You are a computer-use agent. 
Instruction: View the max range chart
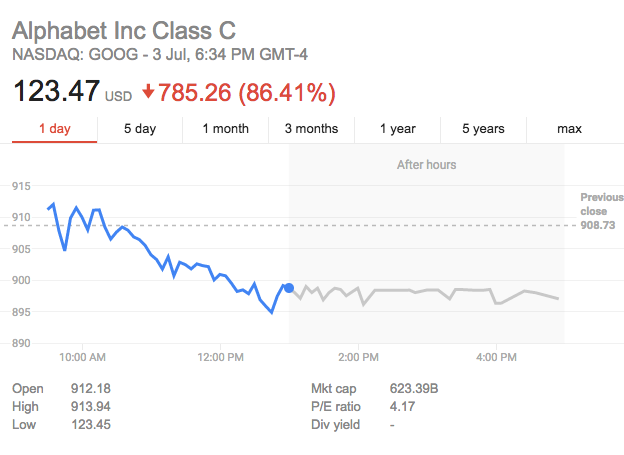569,129
